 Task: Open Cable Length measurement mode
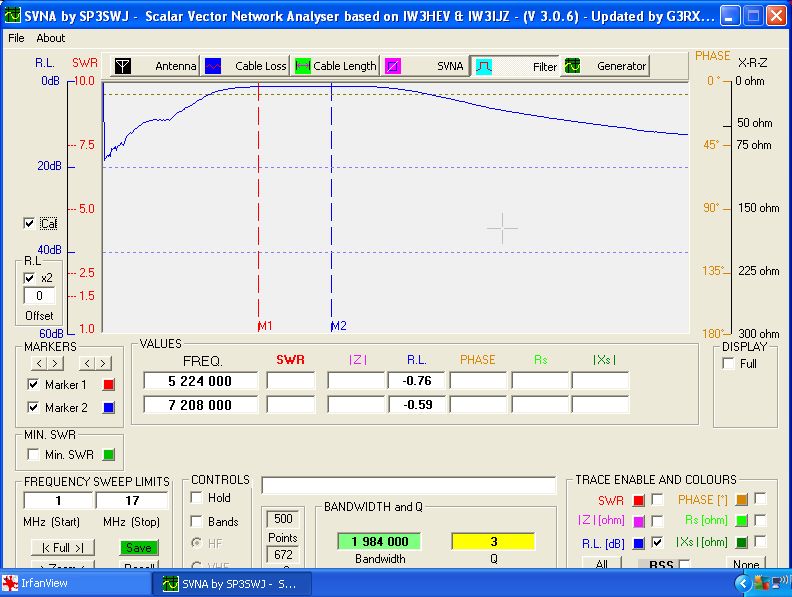coord(302,66)
